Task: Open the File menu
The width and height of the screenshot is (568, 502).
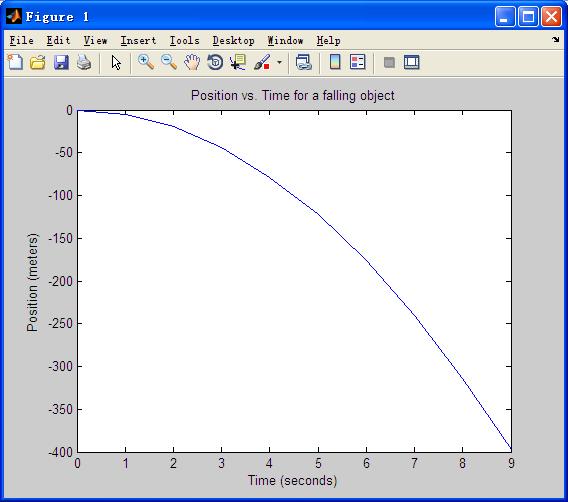Action: point(22,40)
